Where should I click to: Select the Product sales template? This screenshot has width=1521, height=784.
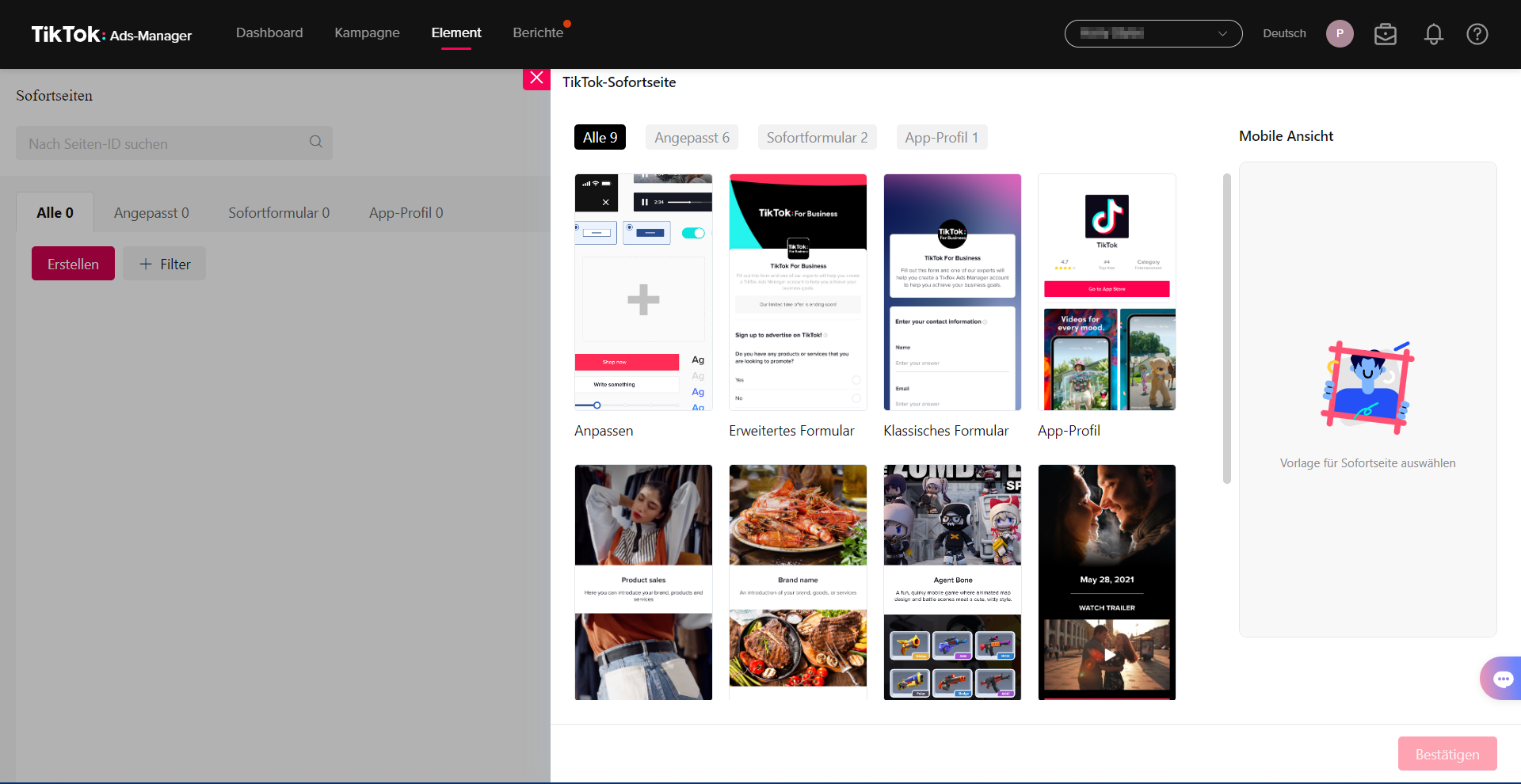[643, 582]
